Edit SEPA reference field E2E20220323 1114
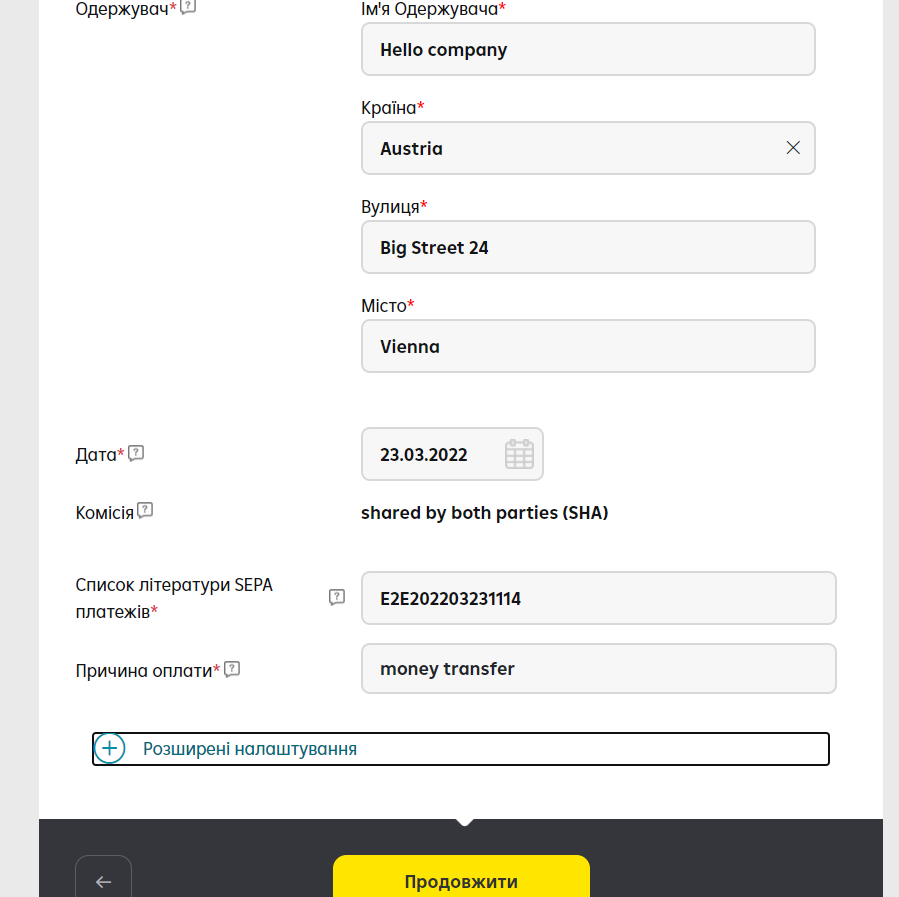 599,598
